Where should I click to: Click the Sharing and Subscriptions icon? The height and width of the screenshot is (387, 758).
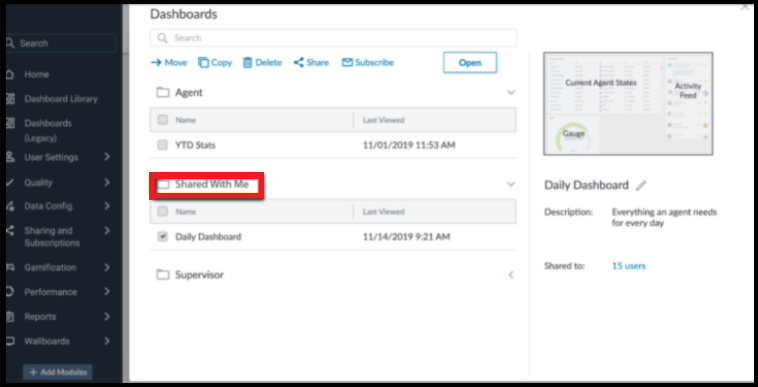pyautogui.click(x=10, y=230)
